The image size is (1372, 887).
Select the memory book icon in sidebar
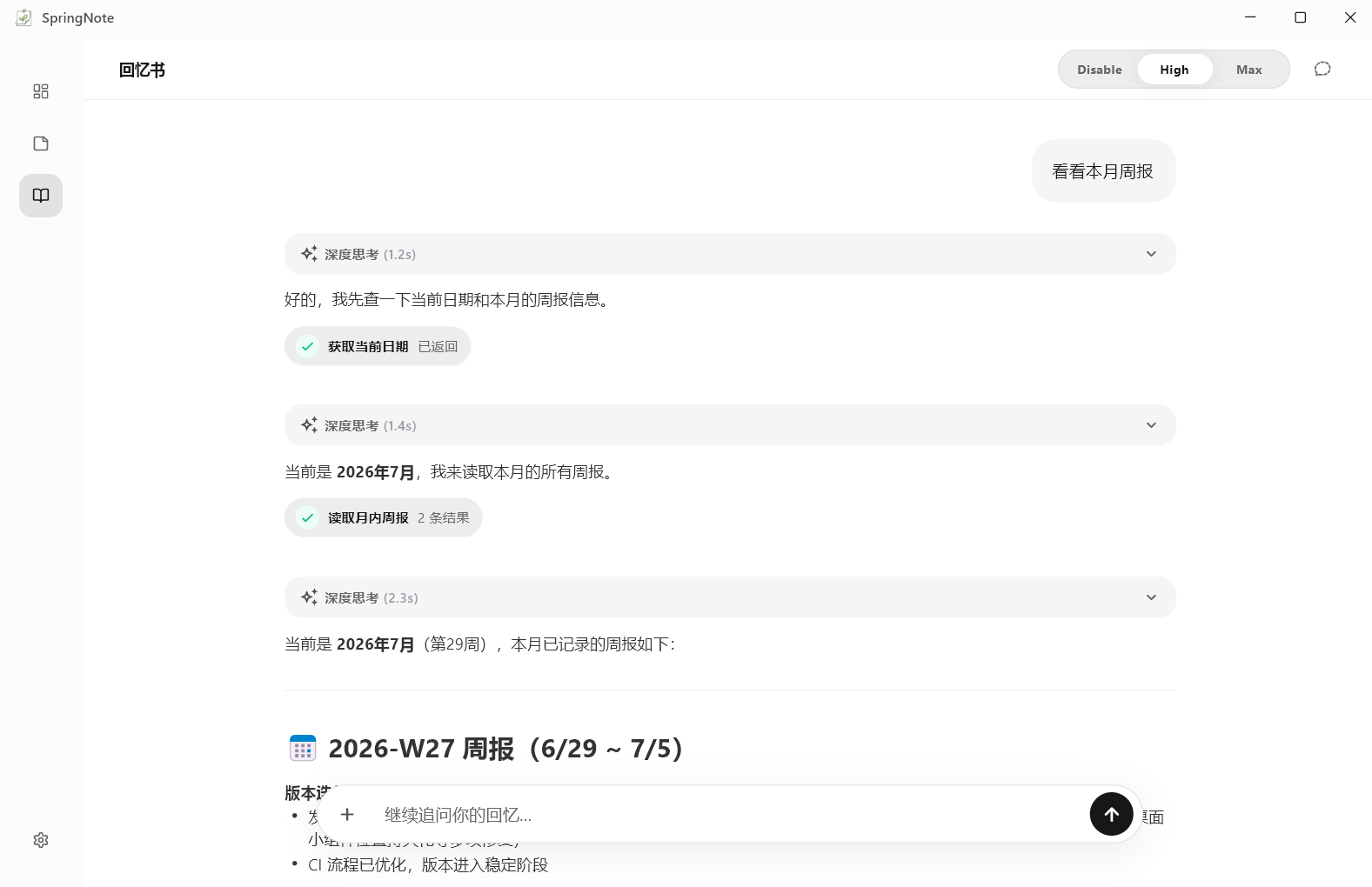41,196
